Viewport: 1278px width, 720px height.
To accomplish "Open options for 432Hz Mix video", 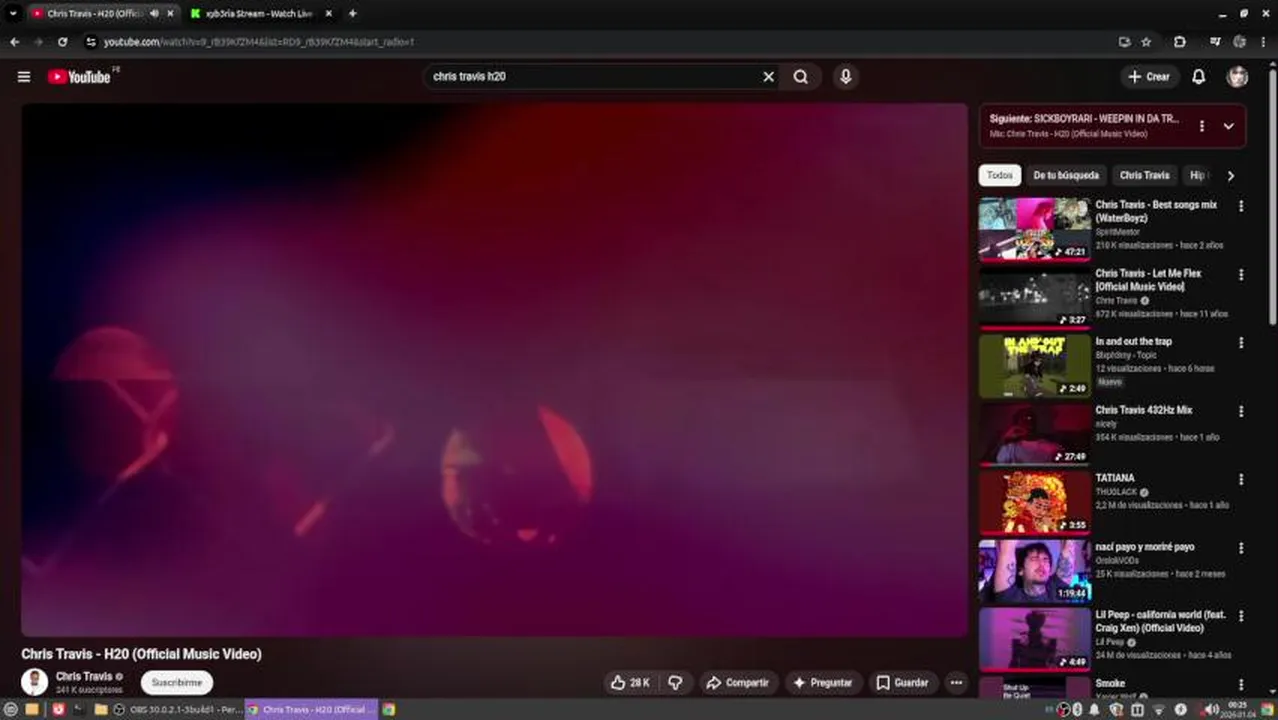I will [x=1241, y=410].
